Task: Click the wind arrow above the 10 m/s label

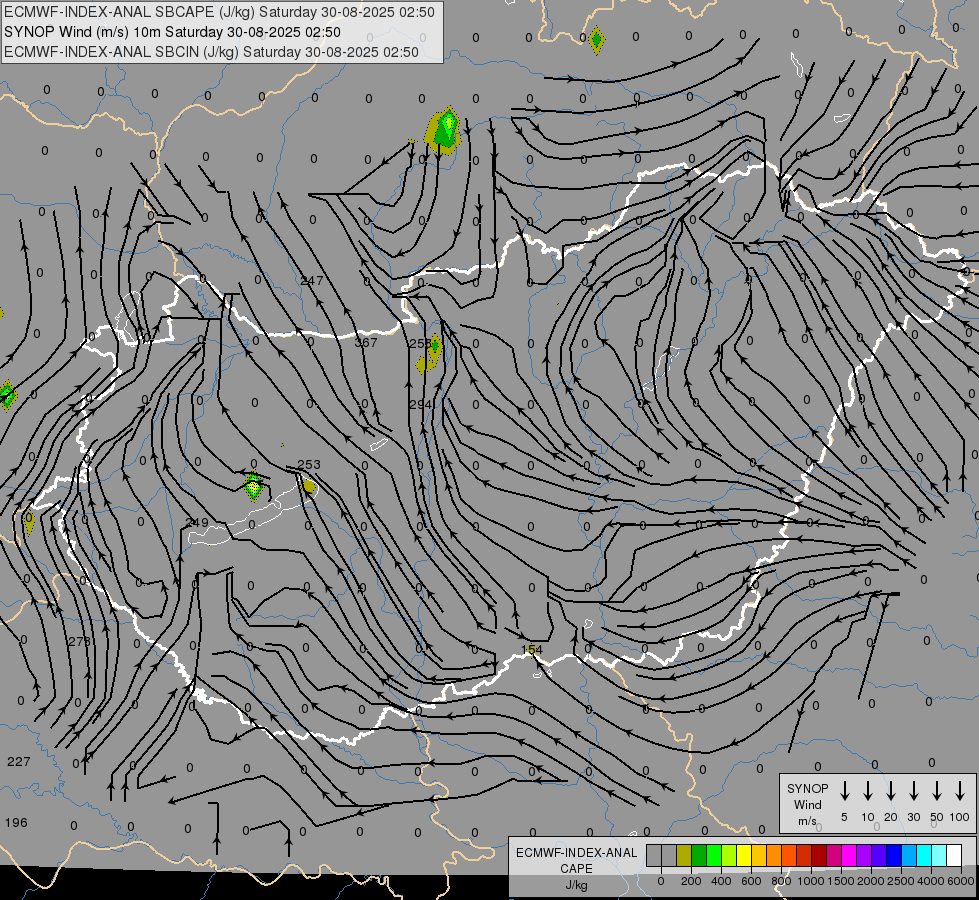Action: [x=867, y=791]
